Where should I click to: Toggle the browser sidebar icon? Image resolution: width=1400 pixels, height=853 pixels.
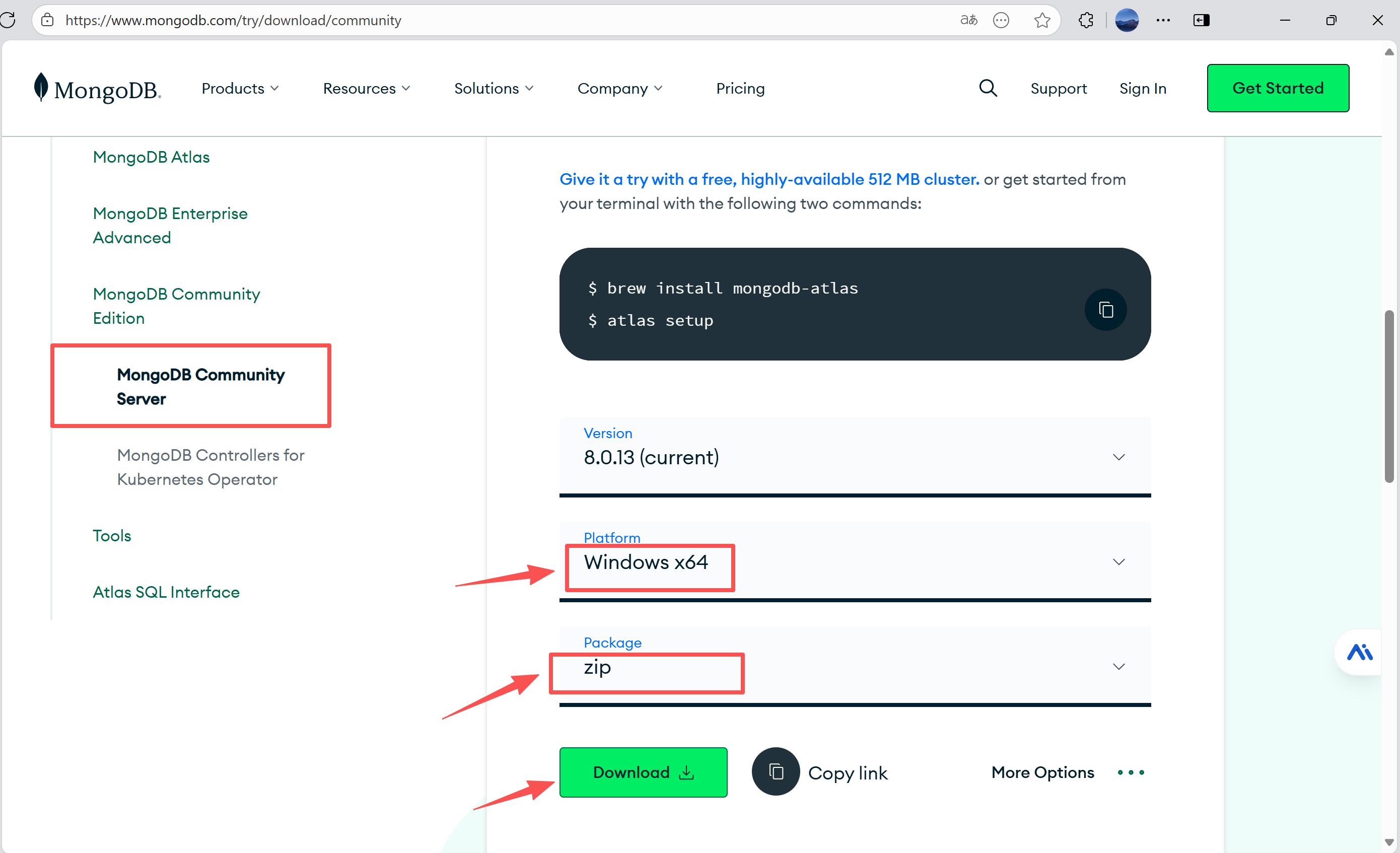(x=1201, y=21)
